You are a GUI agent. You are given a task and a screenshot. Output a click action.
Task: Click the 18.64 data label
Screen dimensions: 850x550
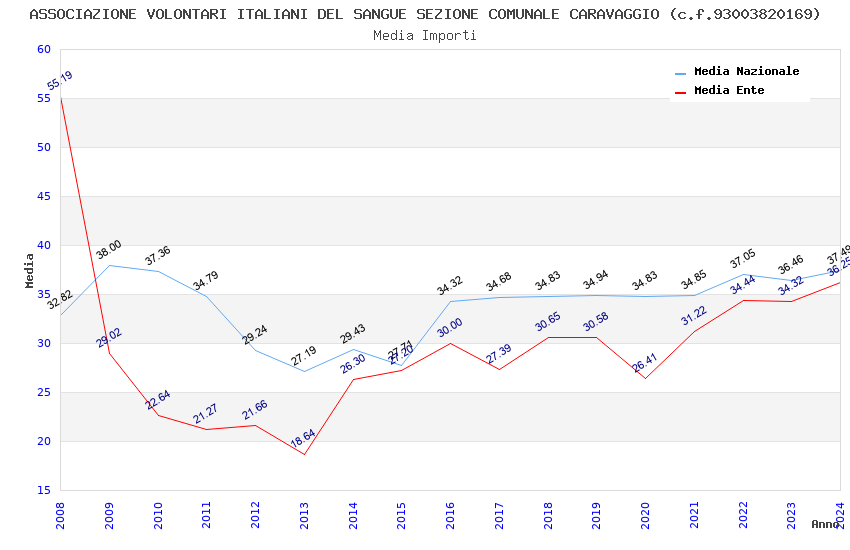[x=302, y=438]
